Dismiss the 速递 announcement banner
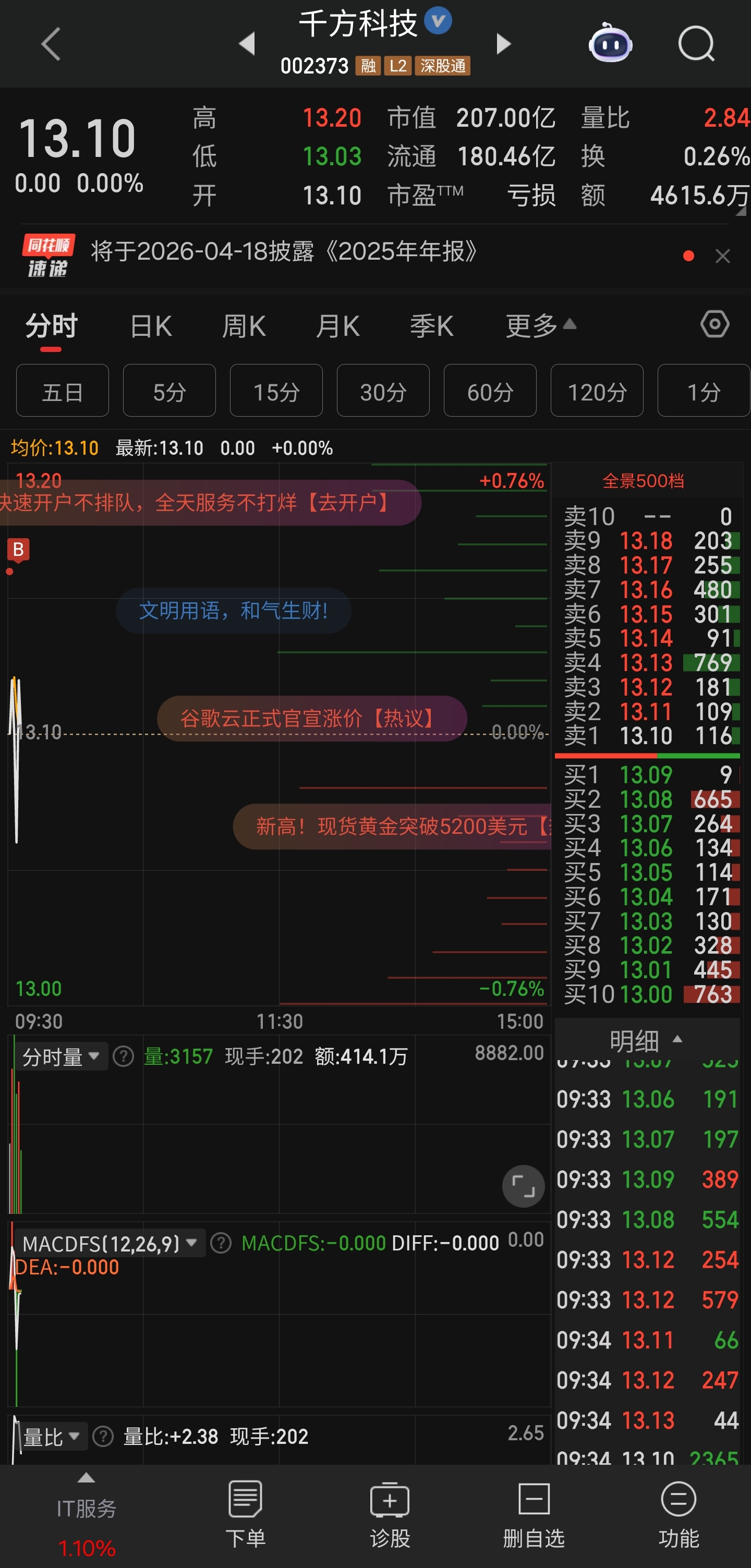Screen dimensions: 751x1568 point(722,256)
